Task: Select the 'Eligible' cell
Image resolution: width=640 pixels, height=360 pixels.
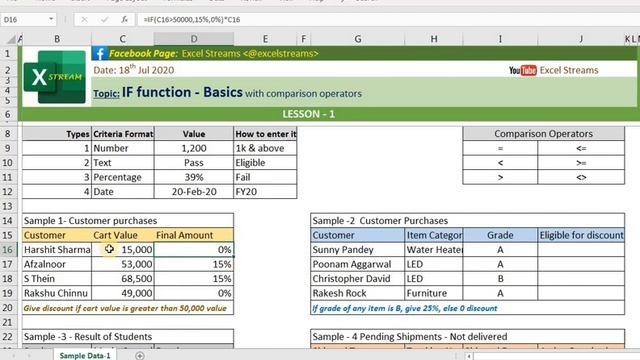Action: point(265,163)
